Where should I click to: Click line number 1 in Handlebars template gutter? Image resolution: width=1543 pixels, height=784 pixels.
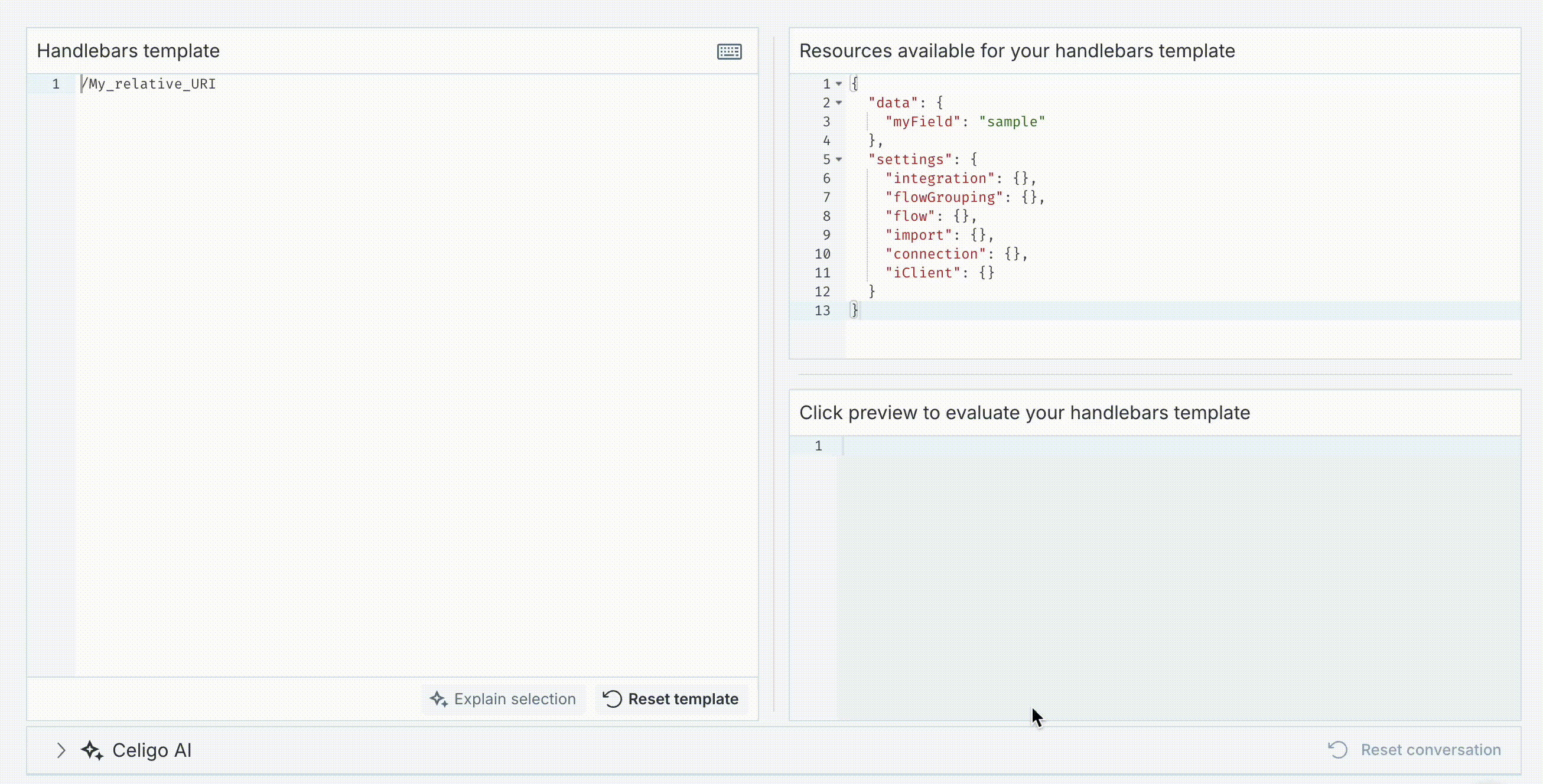[56, 84]
